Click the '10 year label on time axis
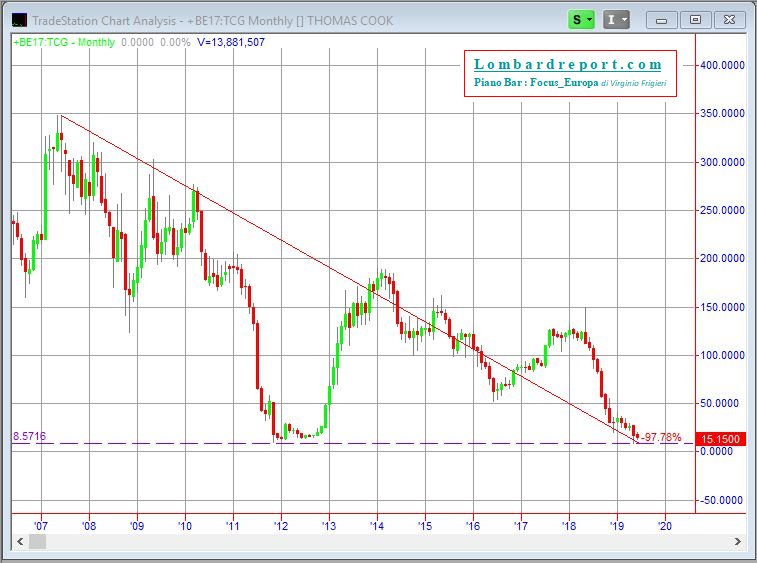The height and width of the screenshot is (563, 757). tap(185, 525)
